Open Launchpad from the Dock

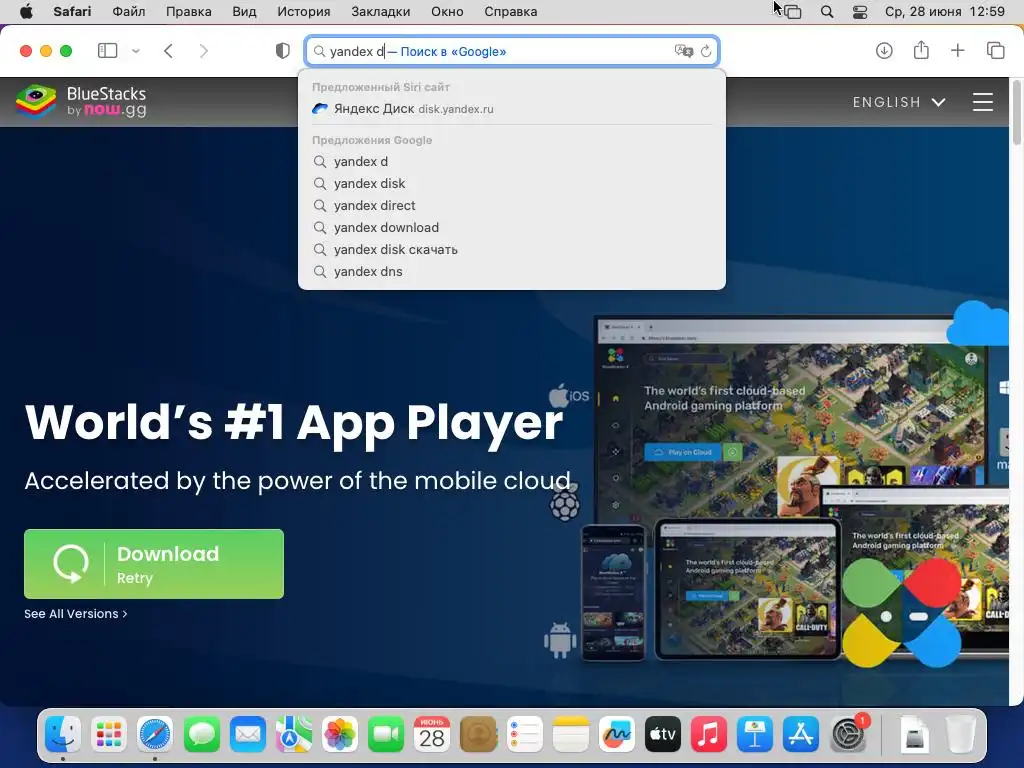(x=109, y=735)
